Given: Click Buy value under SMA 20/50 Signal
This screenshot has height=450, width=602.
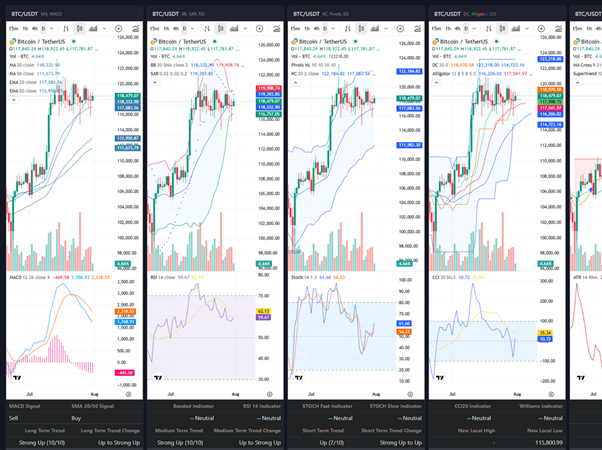Looking at the screenshot, I should click(76, 418).
